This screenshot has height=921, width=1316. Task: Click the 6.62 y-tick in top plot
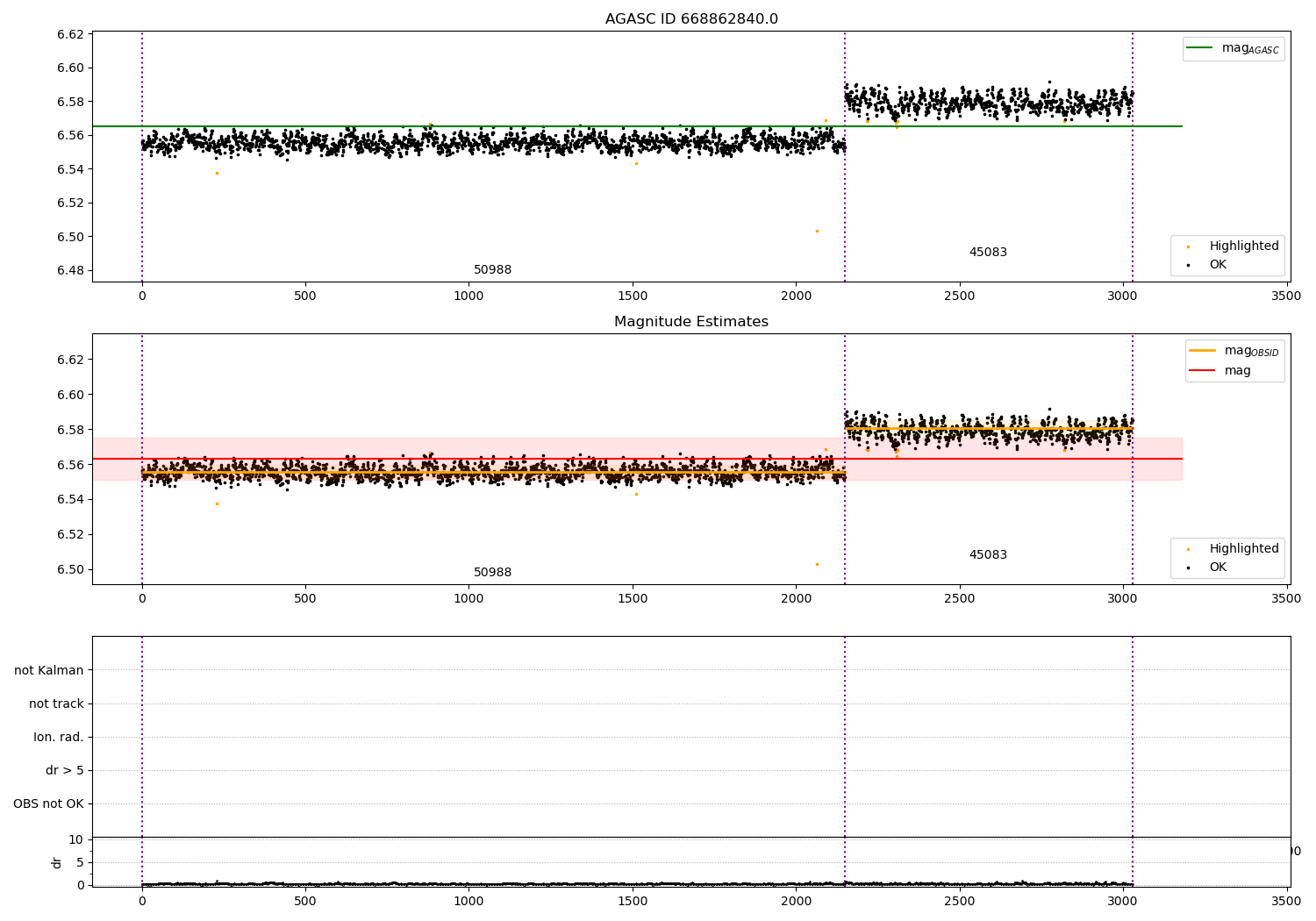pyautogui.click(x=69, y=34)
